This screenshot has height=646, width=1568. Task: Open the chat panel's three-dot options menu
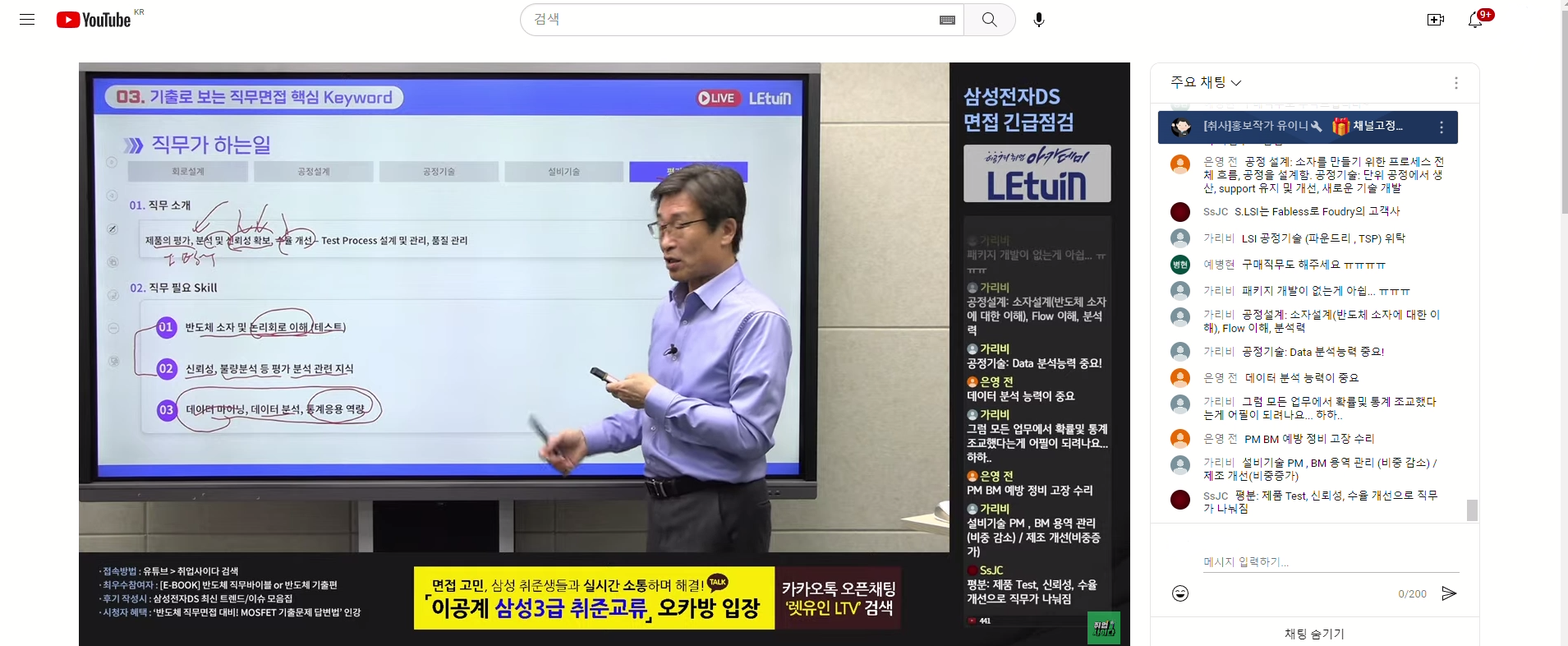(1456, 83)
